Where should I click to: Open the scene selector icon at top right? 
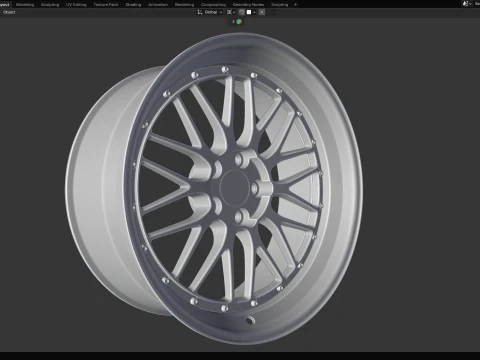[x=466, y=4]
